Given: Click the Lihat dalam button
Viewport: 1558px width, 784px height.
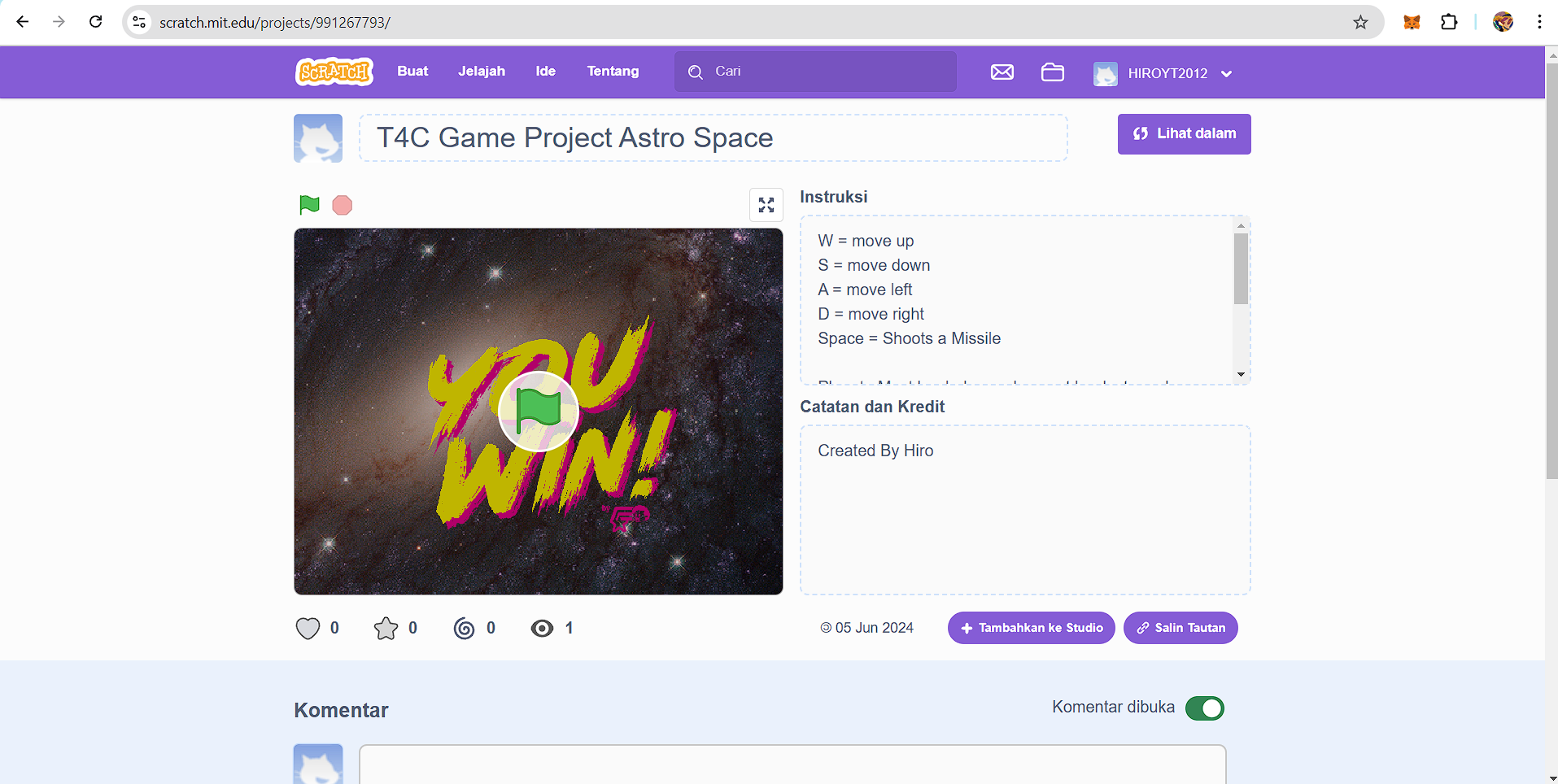Looking at the screenshot, I should 1184,134.
